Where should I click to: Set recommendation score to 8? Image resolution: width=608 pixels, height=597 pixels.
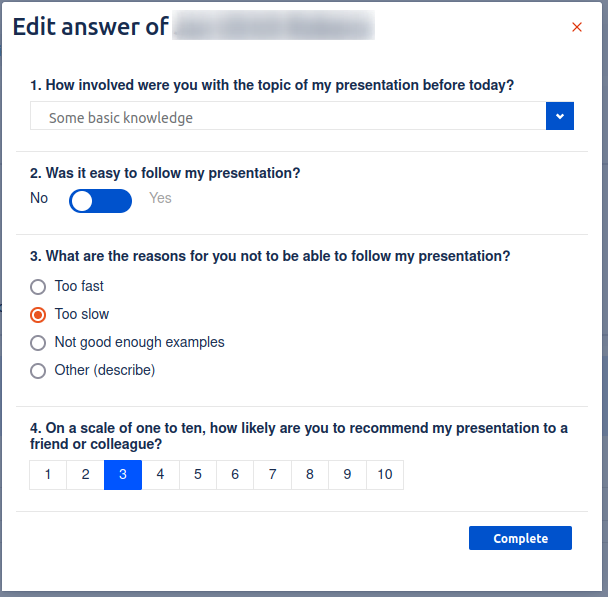[310, 474]
